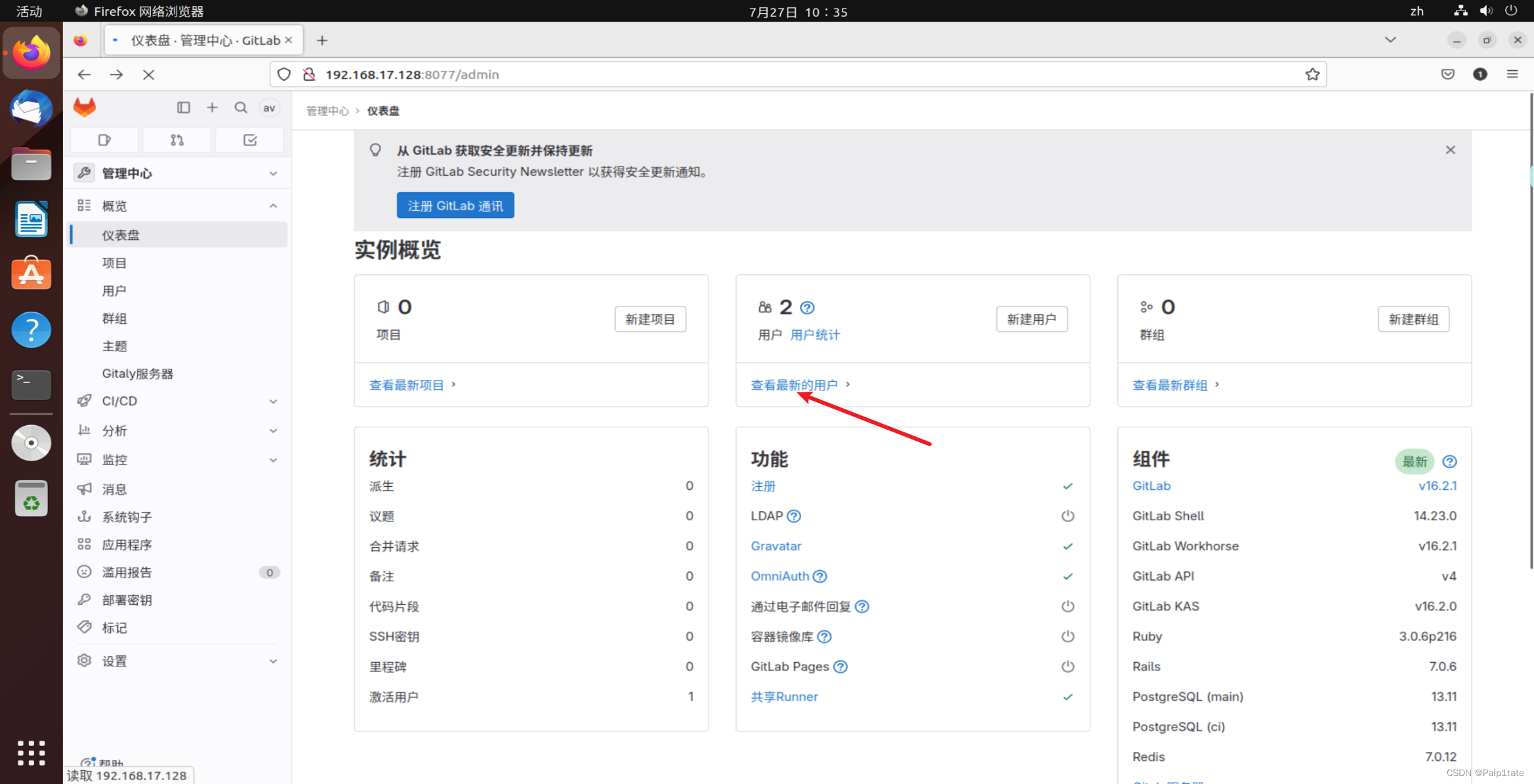Open the 注册 feature link
This screenshot has height=784, width=1534.
coord(763,486)
